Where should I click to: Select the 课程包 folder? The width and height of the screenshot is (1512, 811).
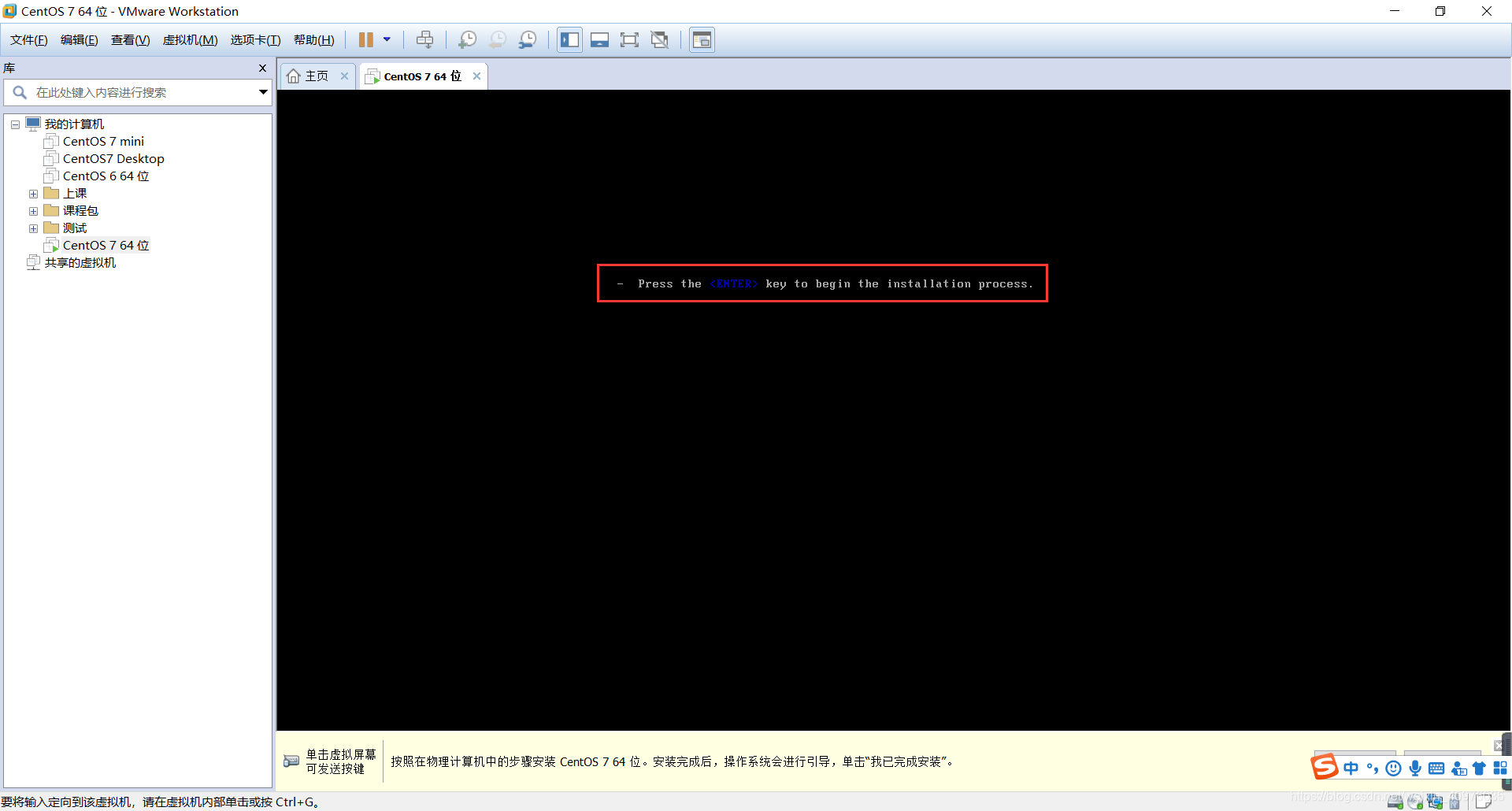point(80,211)
